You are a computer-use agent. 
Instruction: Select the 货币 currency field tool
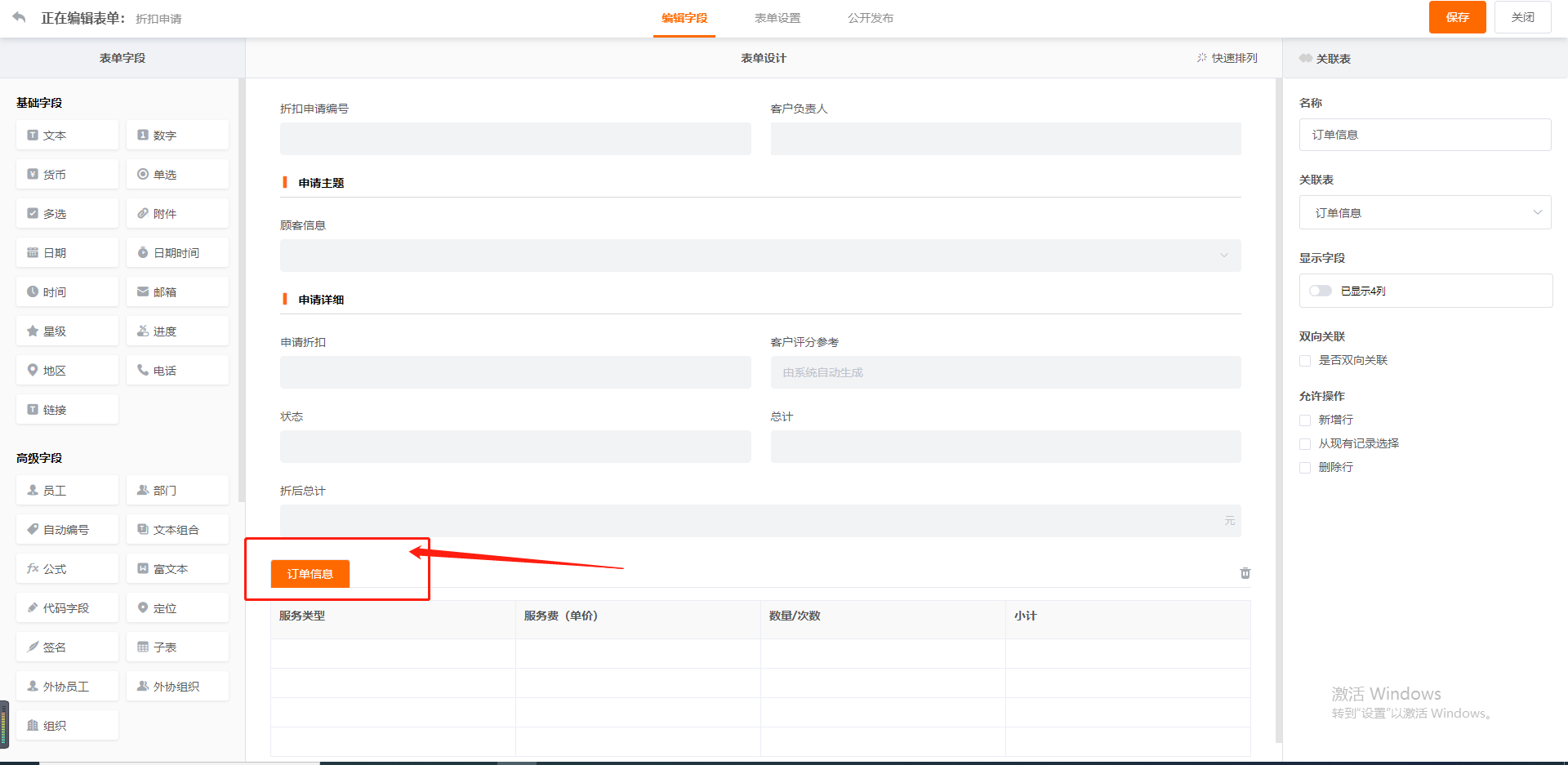pos(66,173)
